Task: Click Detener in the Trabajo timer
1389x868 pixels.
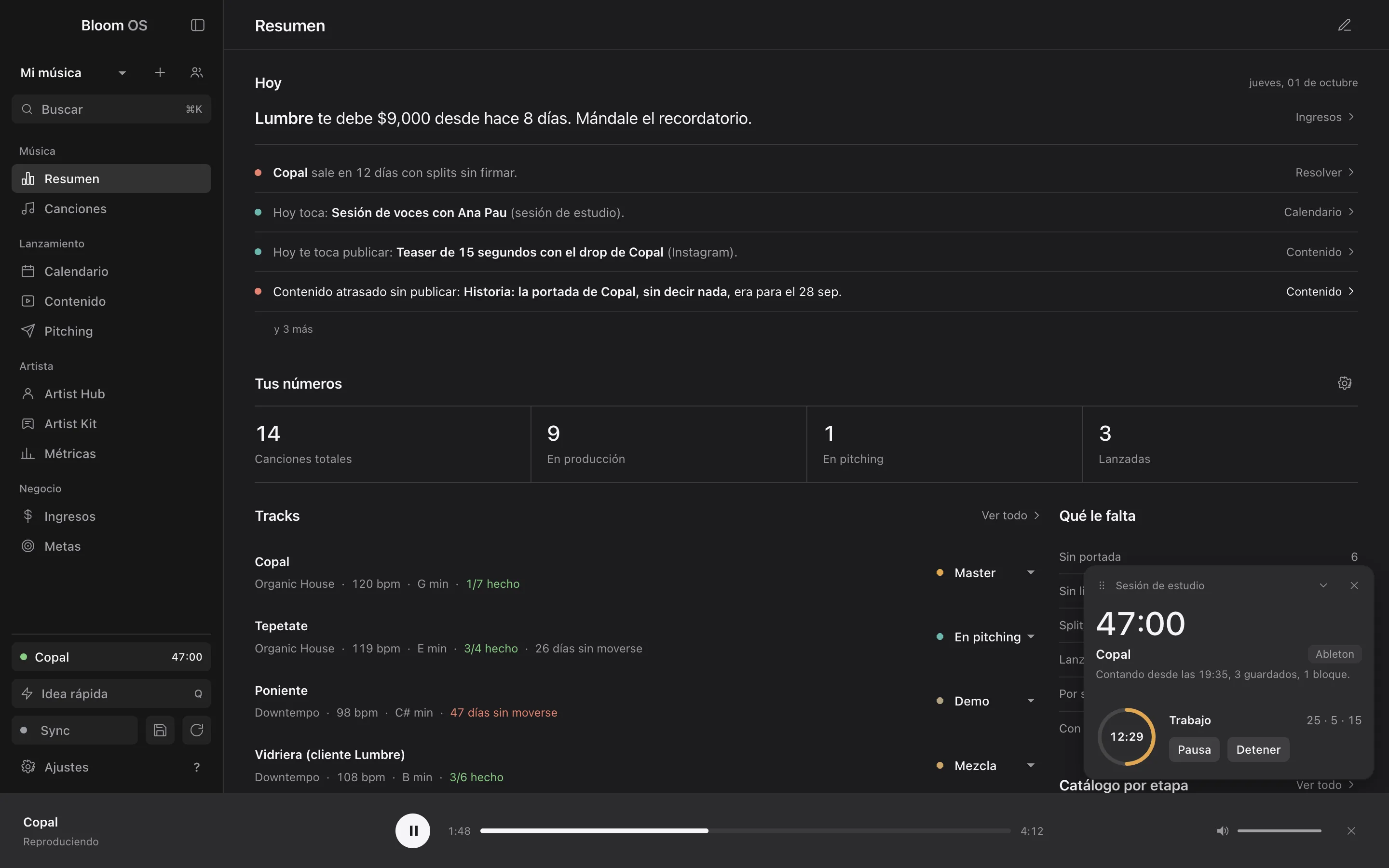Action: tap(1258, 750)
